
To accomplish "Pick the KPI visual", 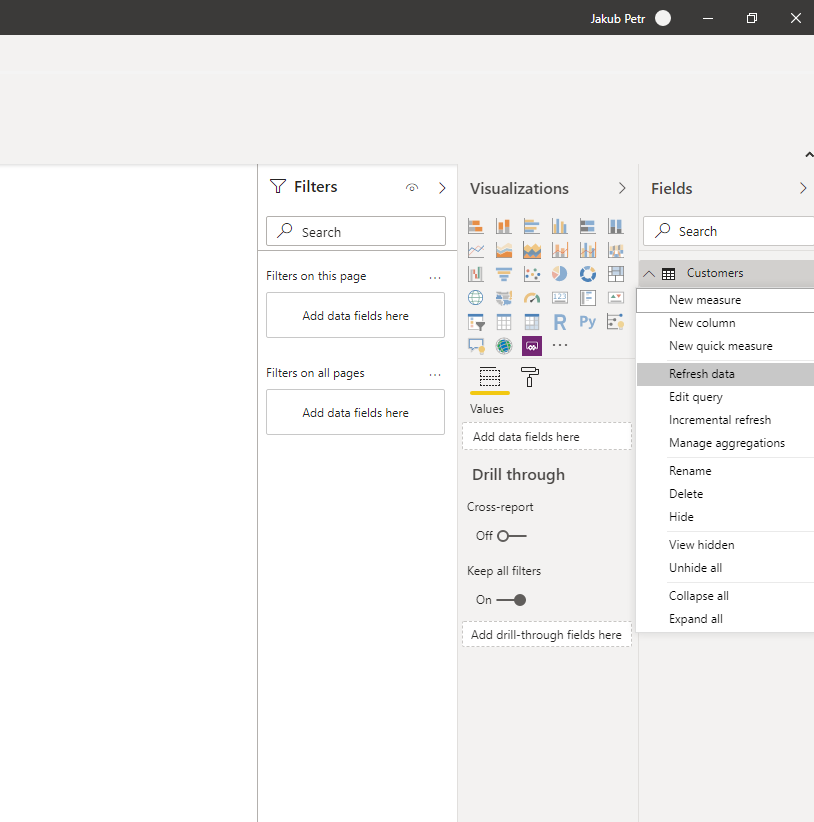I will [615, 298].
